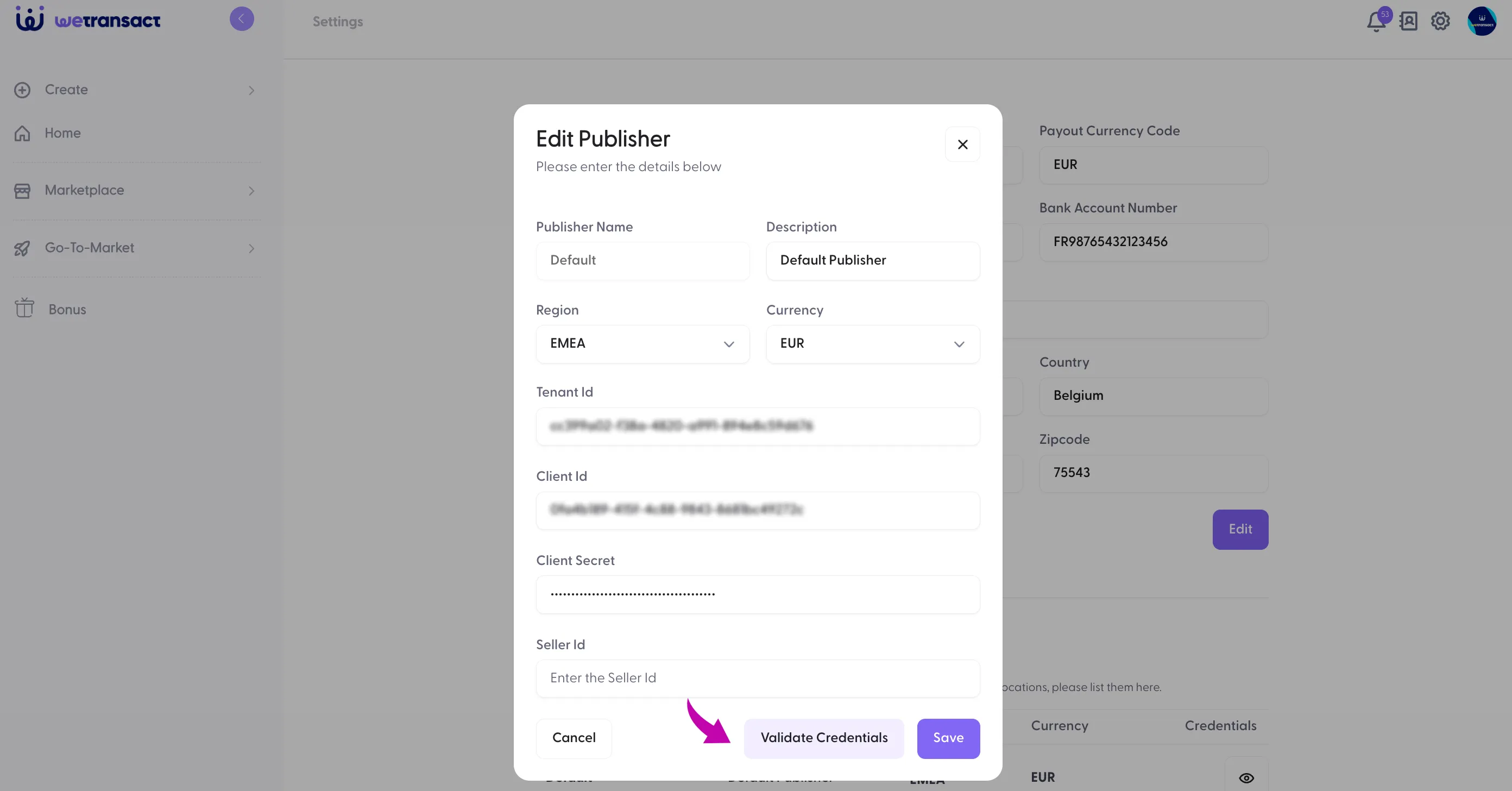Focus the Client Id field
This screenshot has width=1512, height=791.
[x=758, y=510]
